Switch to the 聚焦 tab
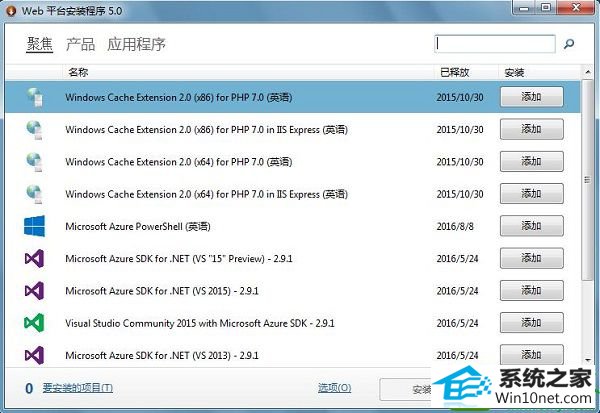The height and width of the screenshot is (413, 600). (40, 44)
